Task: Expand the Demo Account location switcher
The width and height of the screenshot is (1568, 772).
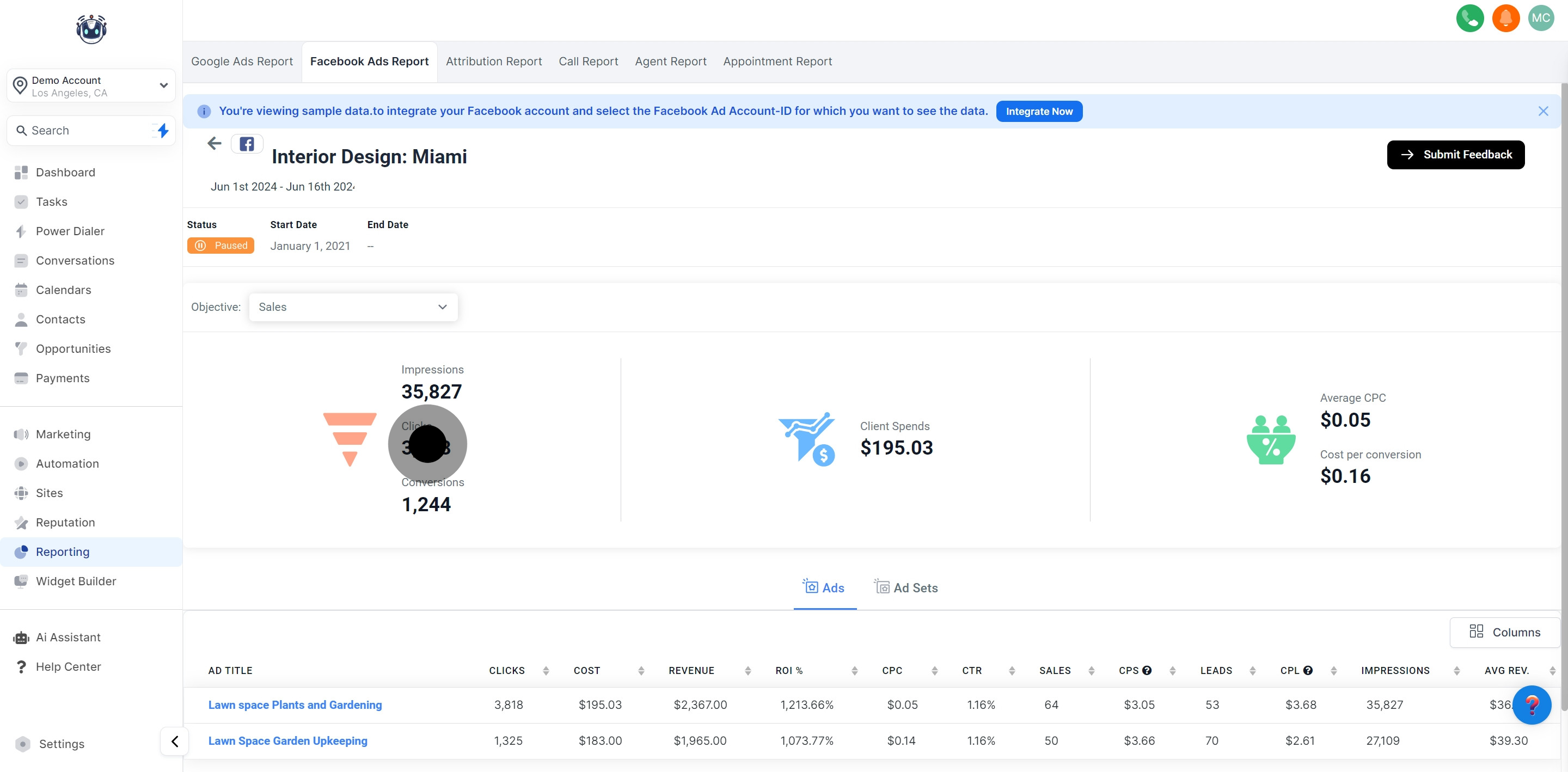Action: (91, 86)
